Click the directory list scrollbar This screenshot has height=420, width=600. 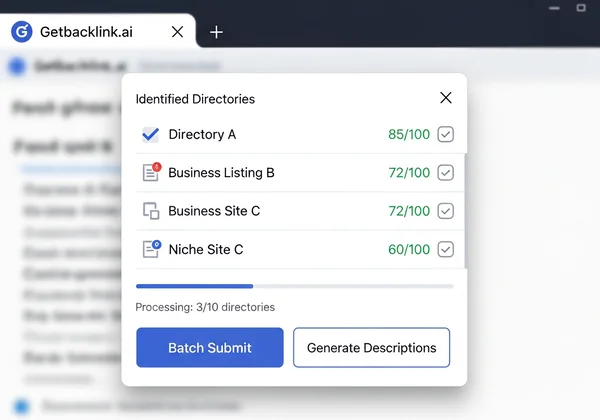[x=464, y=200]
